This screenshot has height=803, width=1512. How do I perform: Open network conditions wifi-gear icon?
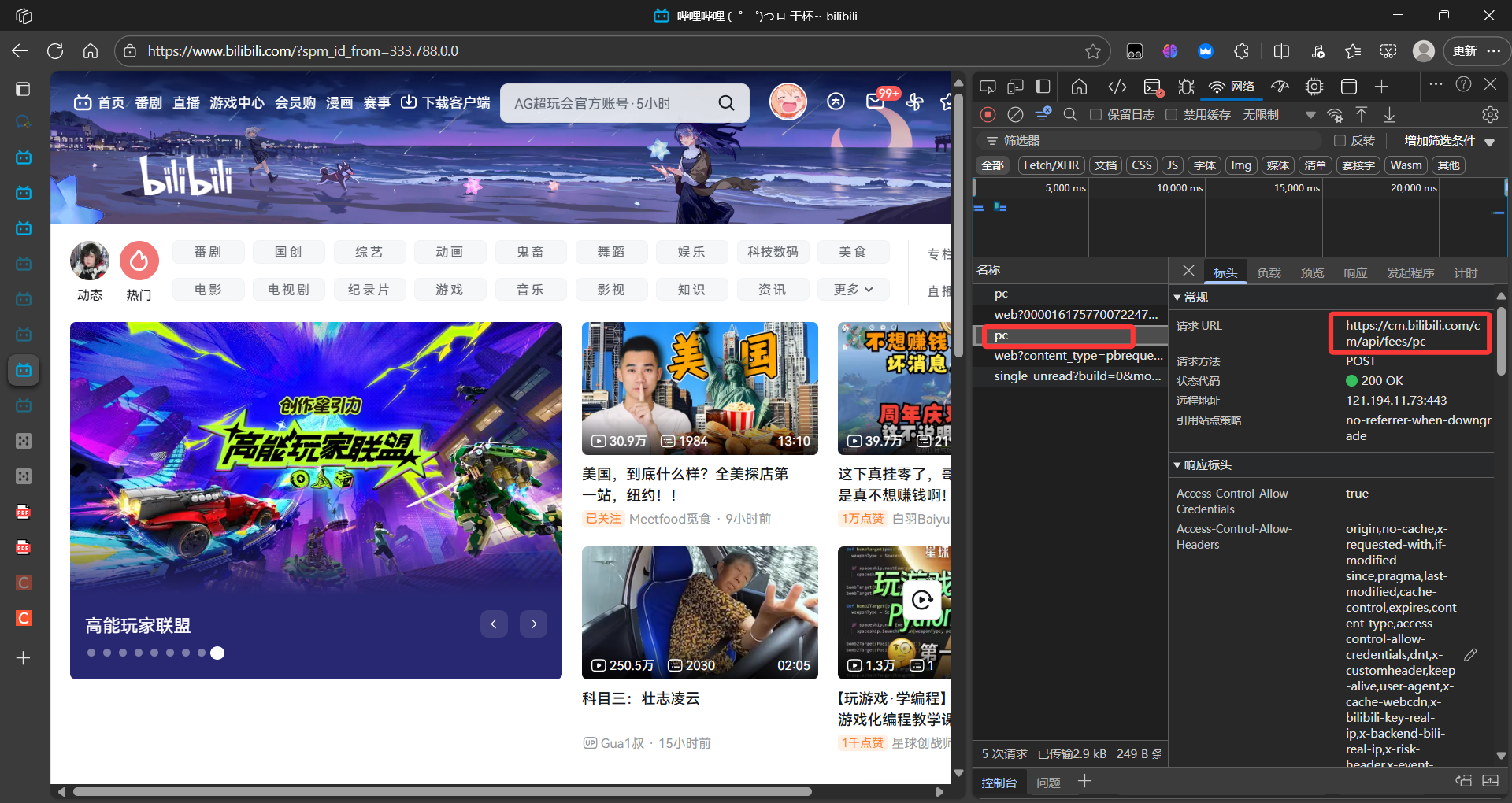click(1335, 115)
